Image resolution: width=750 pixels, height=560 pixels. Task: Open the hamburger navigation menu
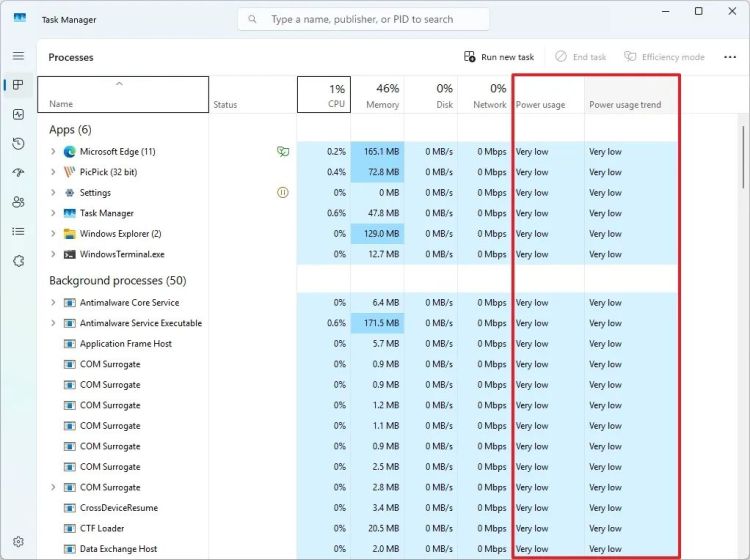pos(18,56)
